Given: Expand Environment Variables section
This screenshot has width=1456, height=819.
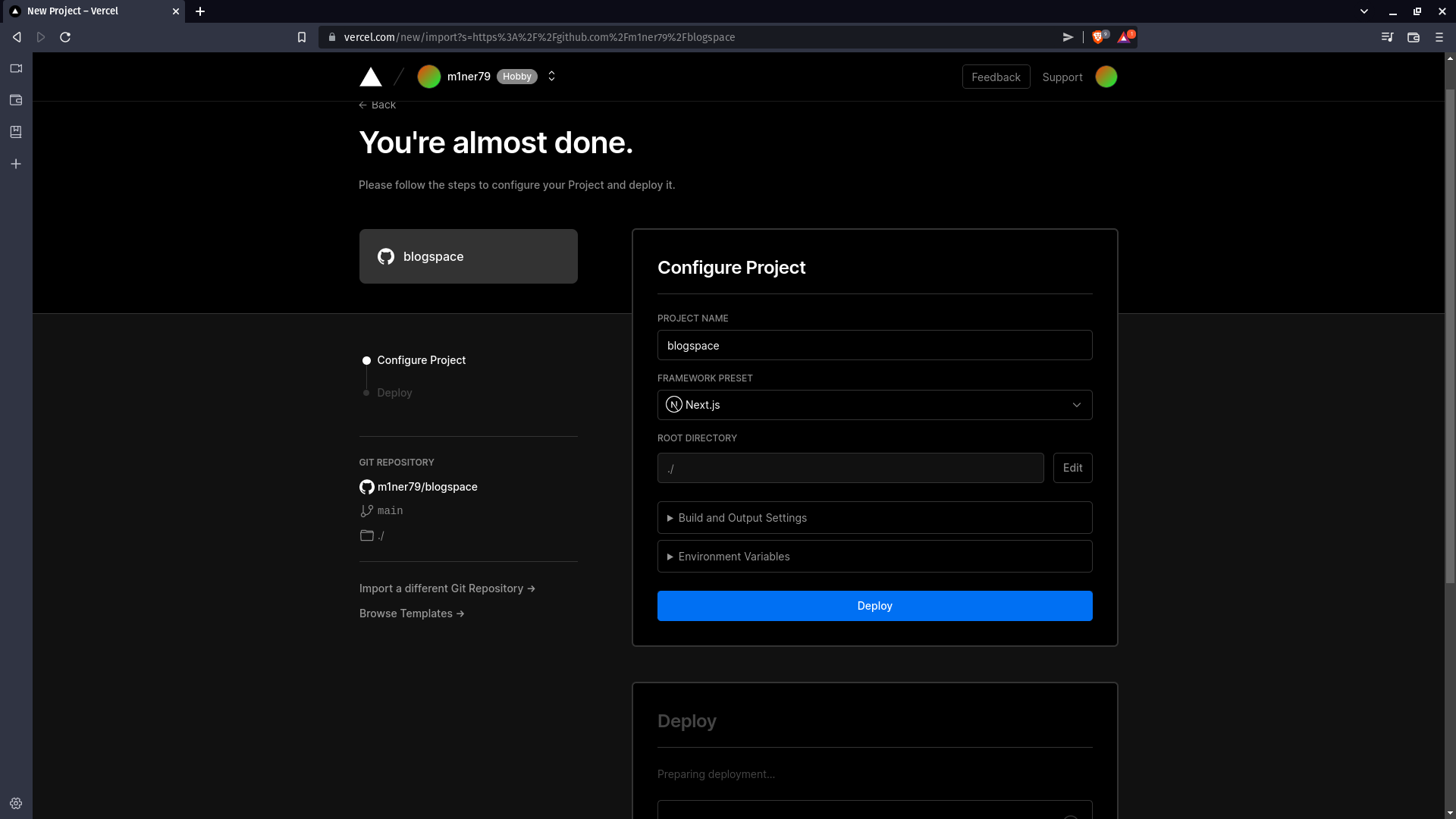Looking at the screenshot, I should [874, 557].
